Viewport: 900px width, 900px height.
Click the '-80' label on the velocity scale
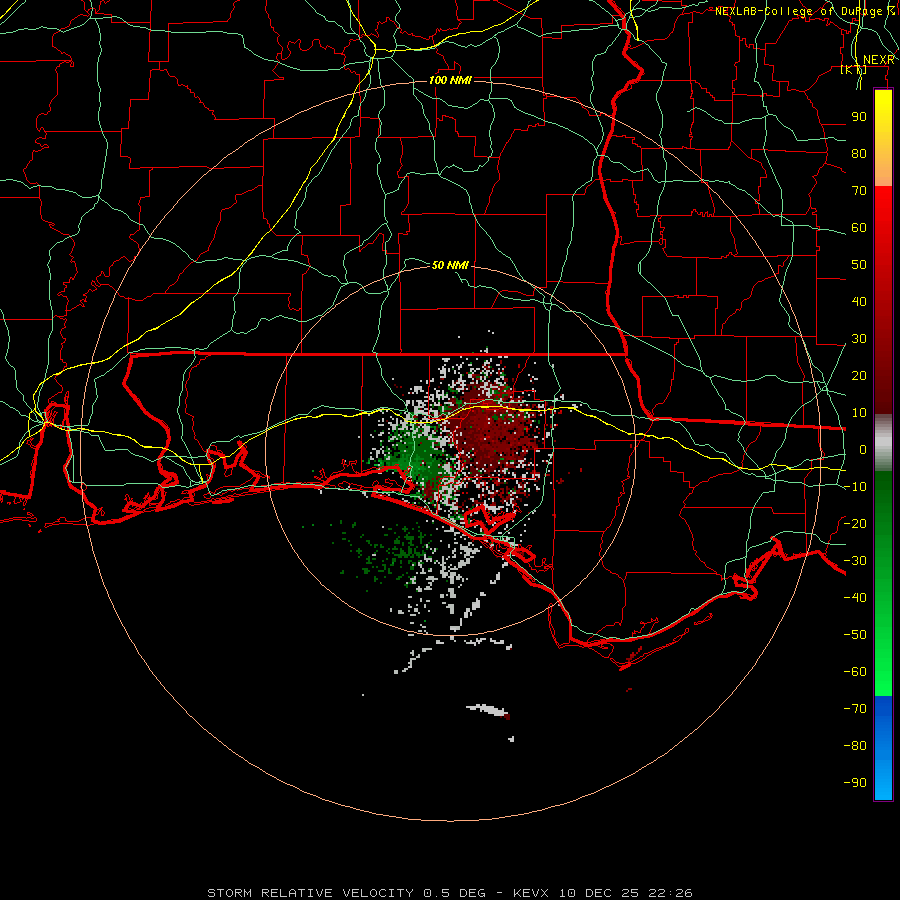855,746
